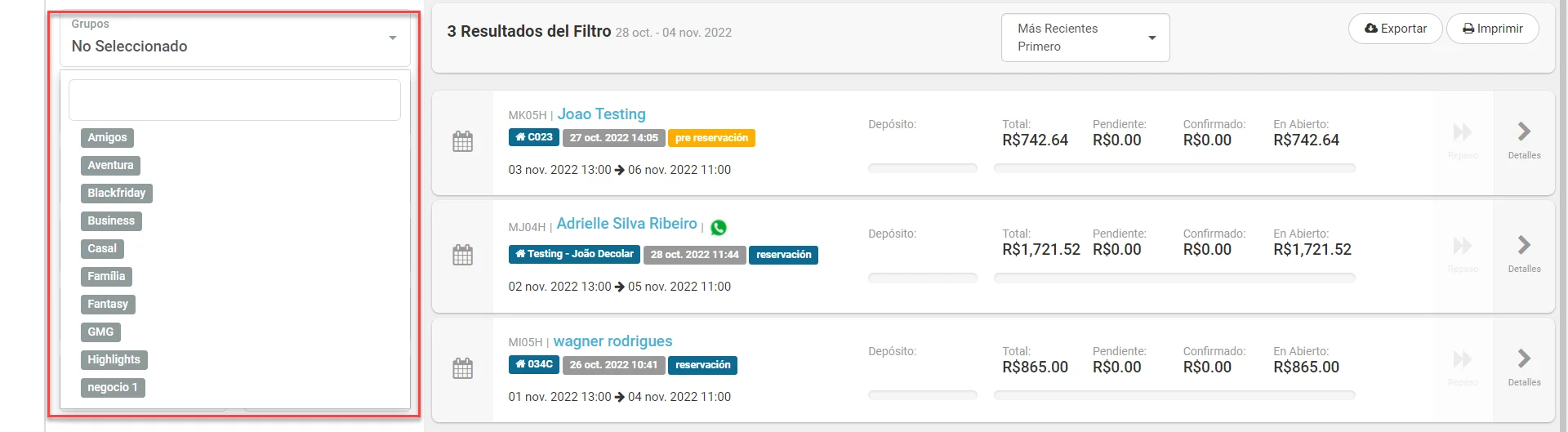The height and width of the screenshot is (432, 1568).
Task: Select the Blackfriday group option
Action: pos(117,194)
